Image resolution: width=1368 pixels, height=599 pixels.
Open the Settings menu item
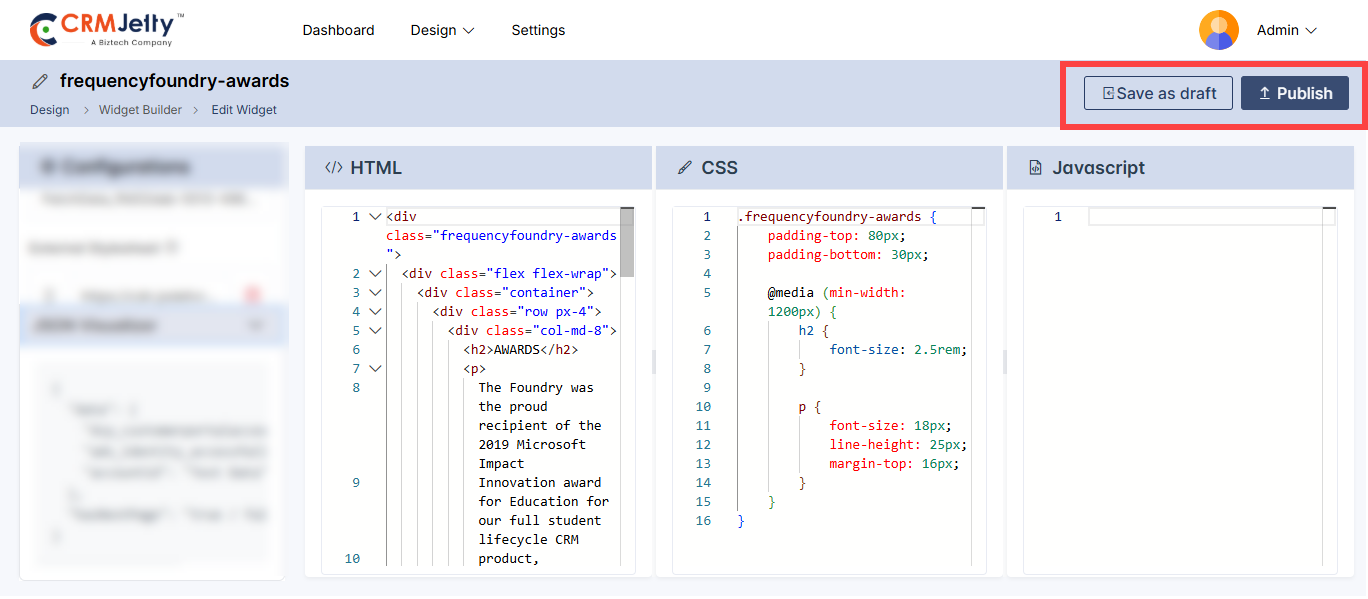point(538,30)
